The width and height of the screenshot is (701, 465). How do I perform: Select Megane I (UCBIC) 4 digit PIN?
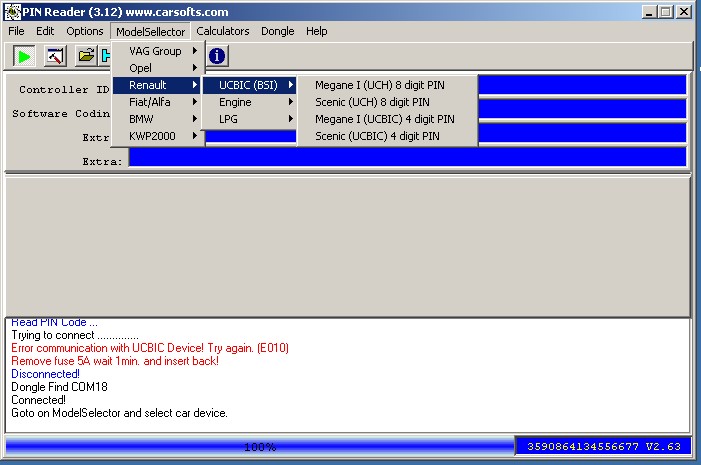pos(388,119)
